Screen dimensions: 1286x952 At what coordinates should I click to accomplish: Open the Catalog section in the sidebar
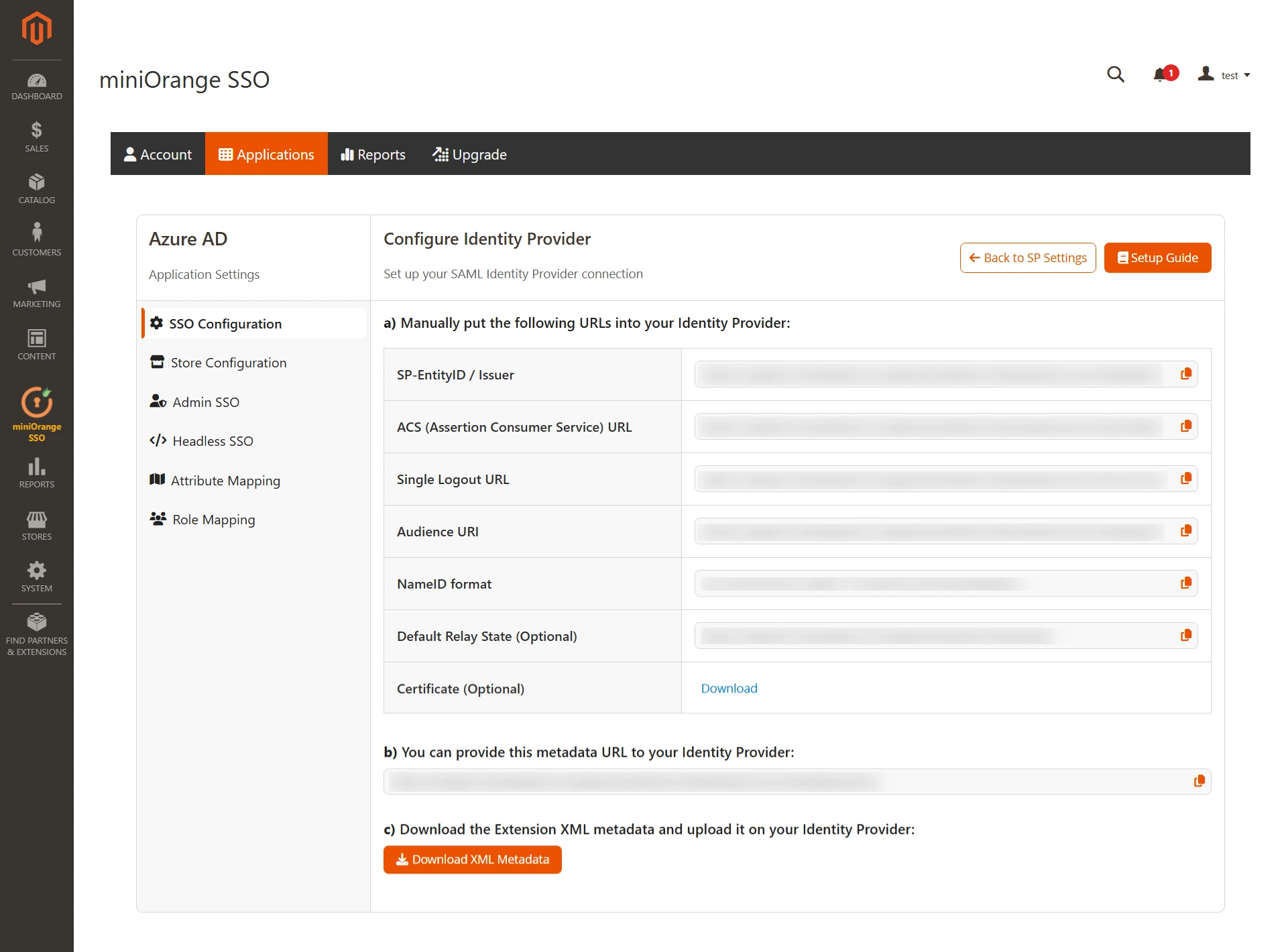pos(36,189)
